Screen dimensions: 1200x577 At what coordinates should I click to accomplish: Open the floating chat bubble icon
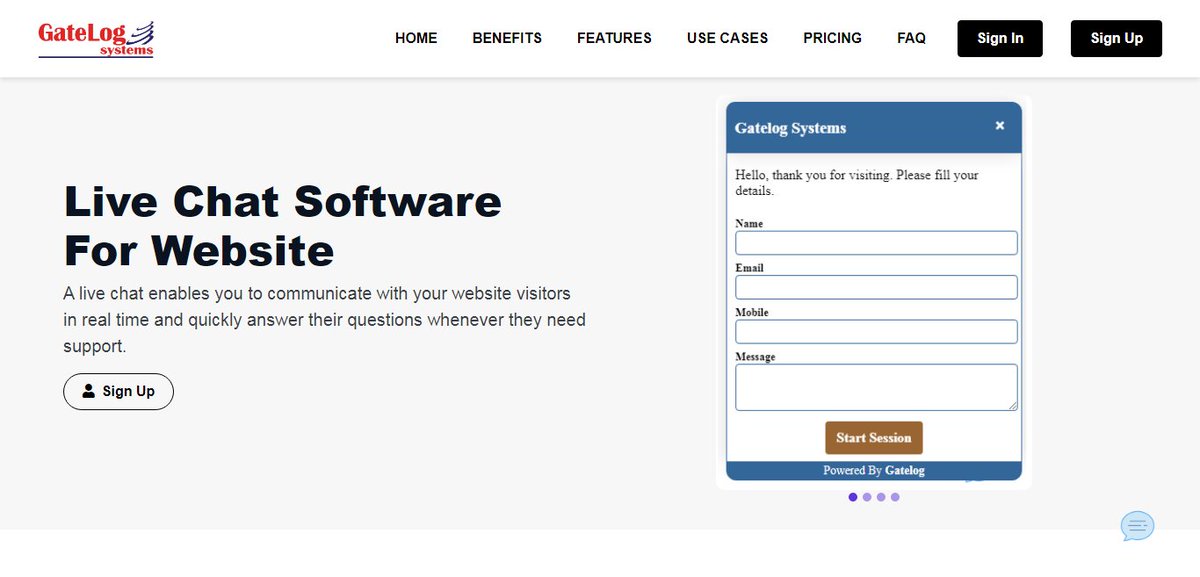(x=1136, y=525)
